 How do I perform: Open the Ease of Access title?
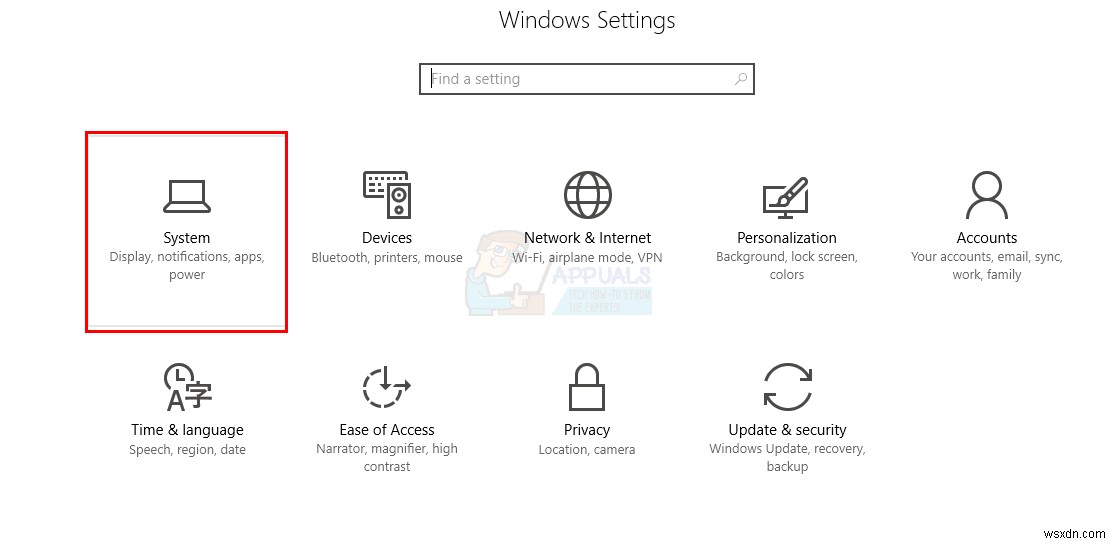tap(387, 430)
